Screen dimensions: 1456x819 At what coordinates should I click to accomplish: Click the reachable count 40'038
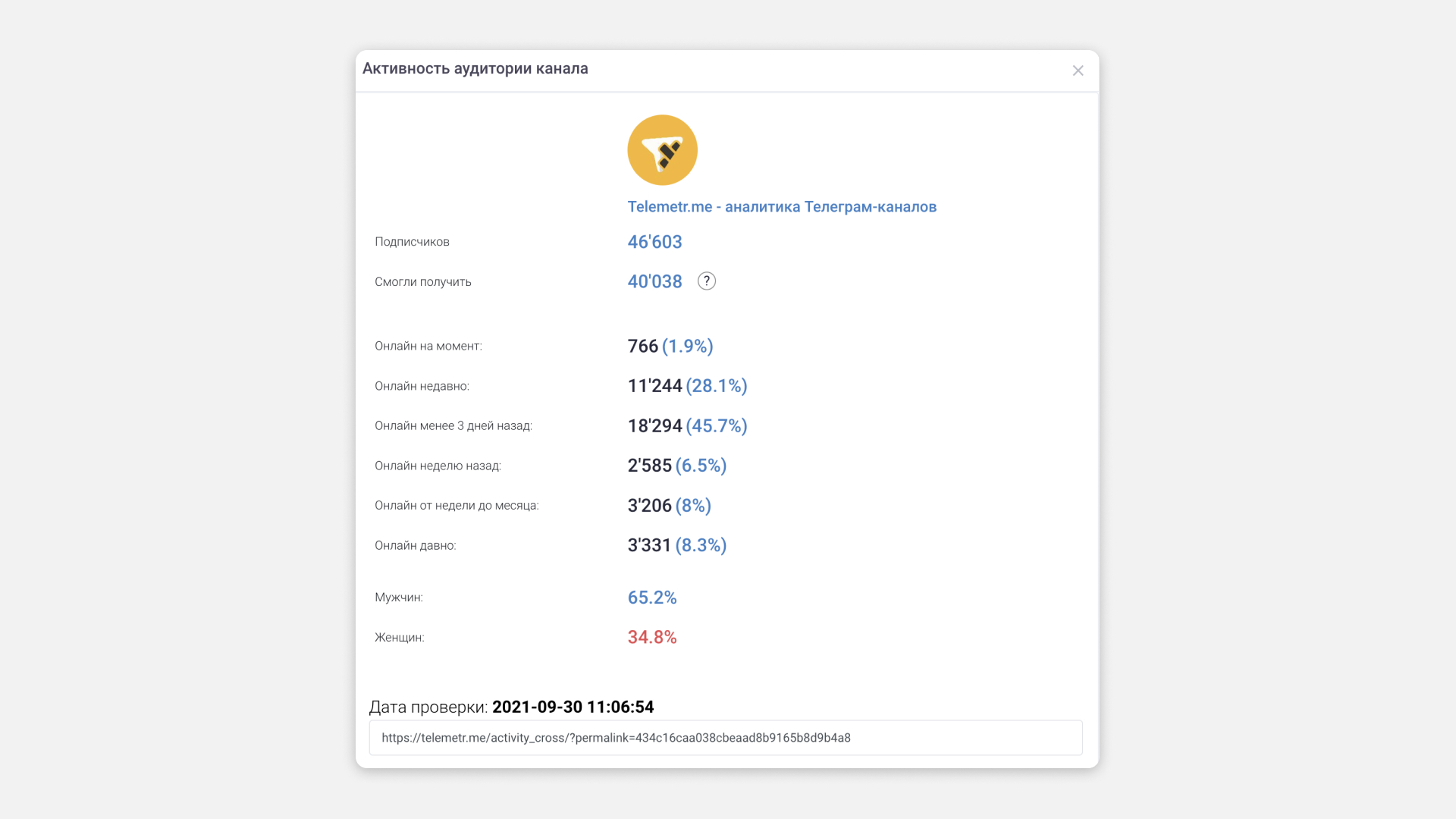click(654, 281)
